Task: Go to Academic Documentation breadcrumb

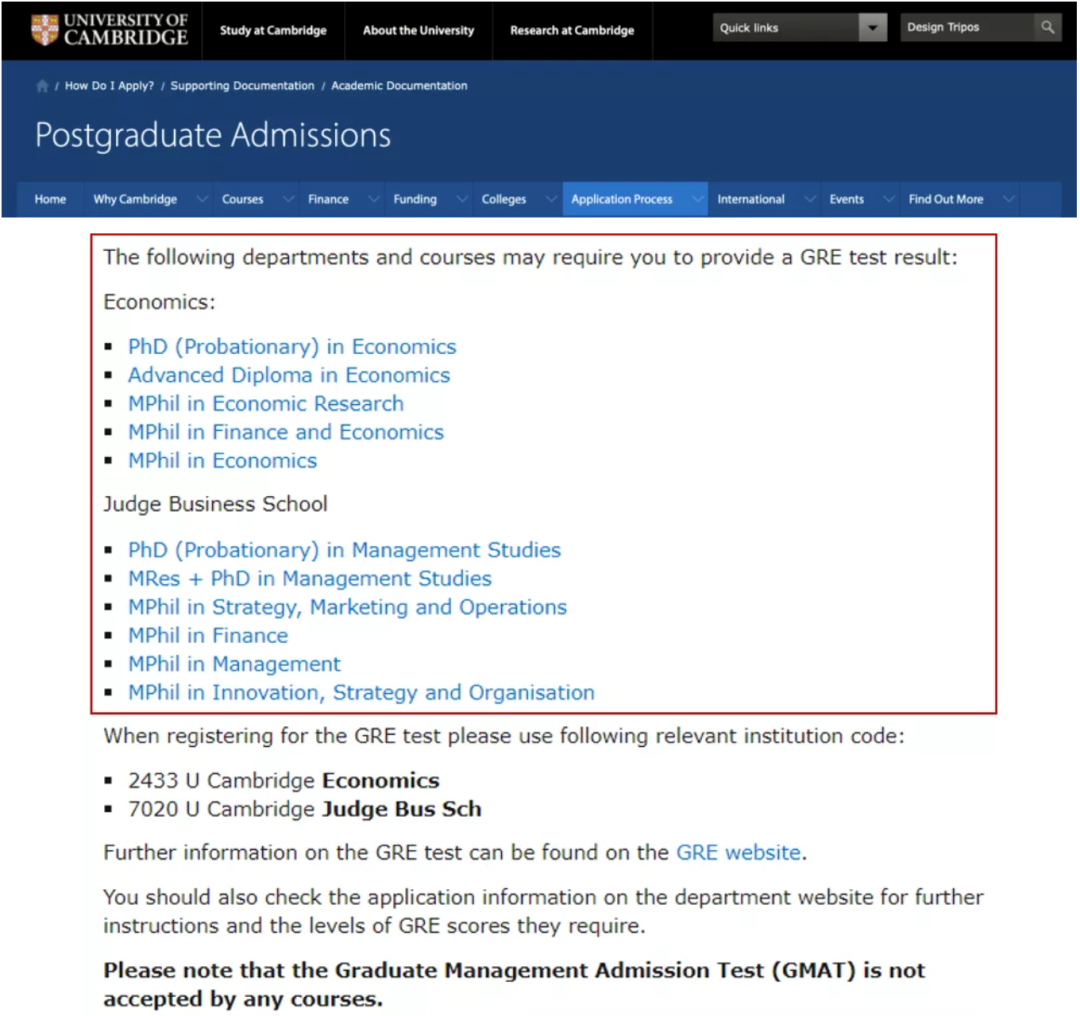Action: click(399, 86)
